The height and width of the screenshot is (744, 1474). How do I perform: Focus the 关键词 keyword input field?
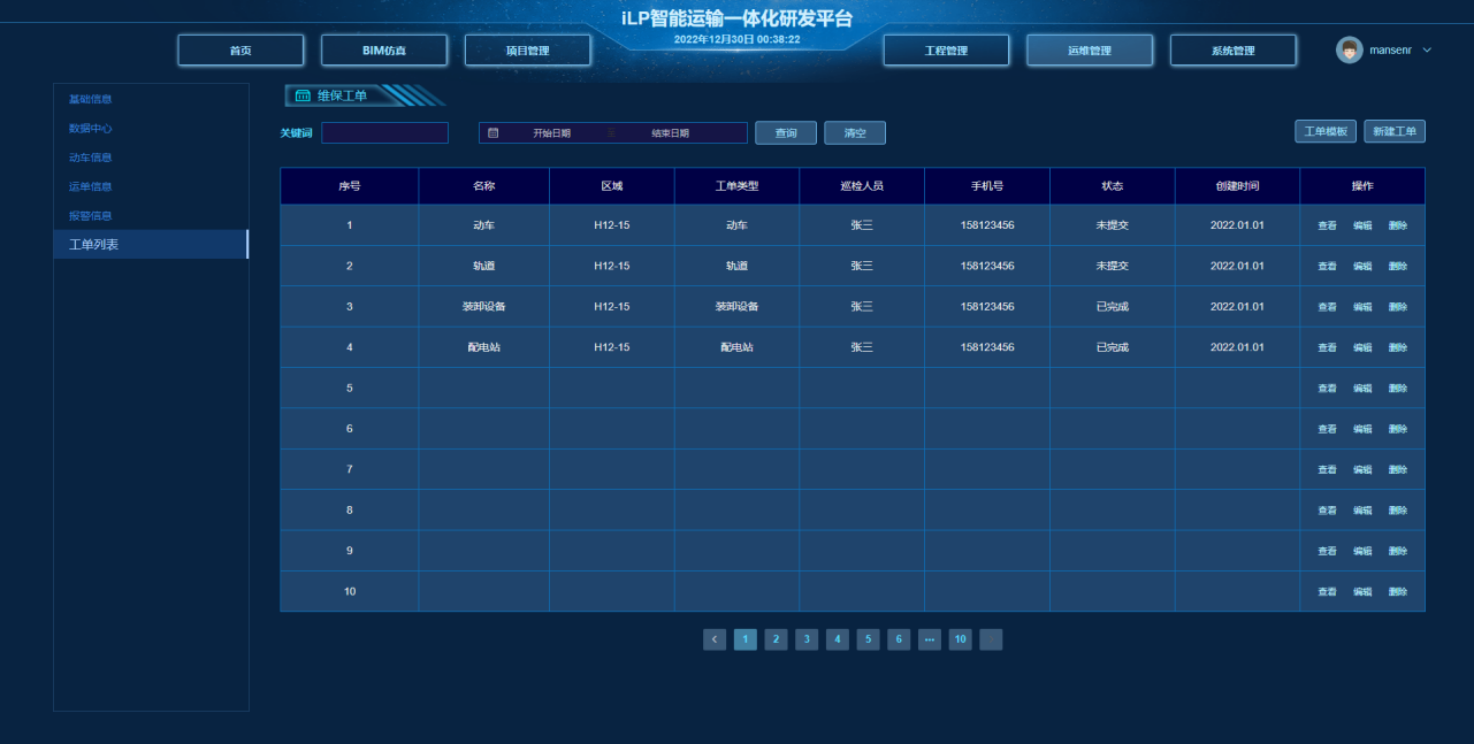tap(385, 133)
